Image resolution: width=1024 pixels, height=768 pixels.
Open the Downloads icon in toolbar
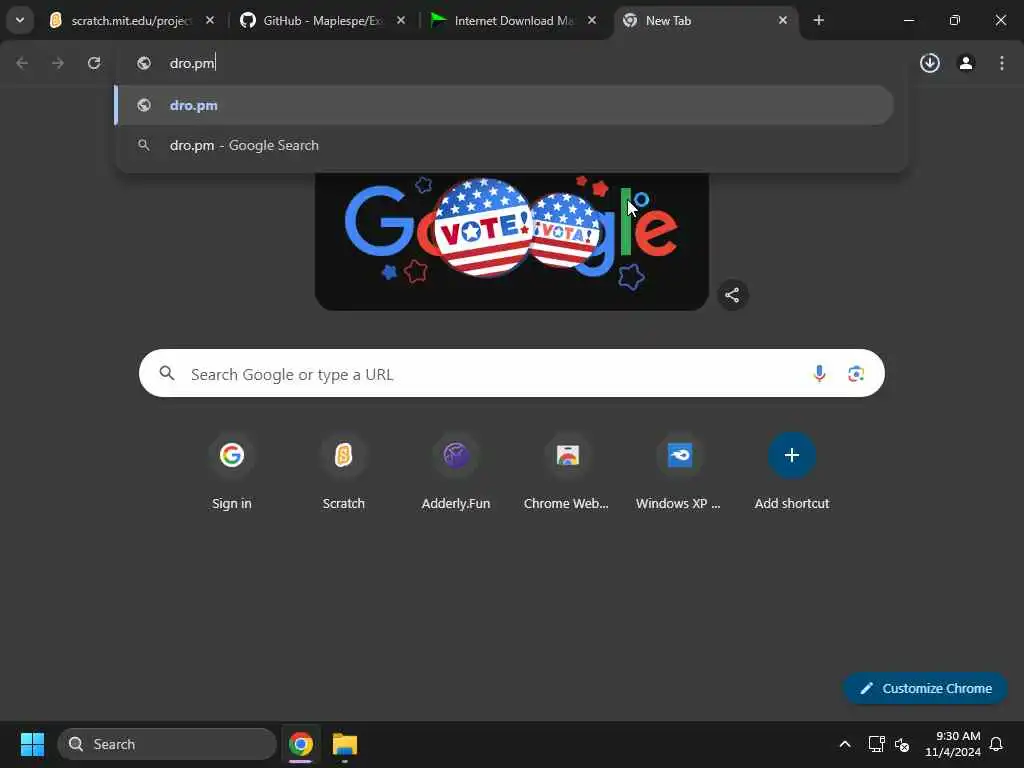tap(930, 63)
